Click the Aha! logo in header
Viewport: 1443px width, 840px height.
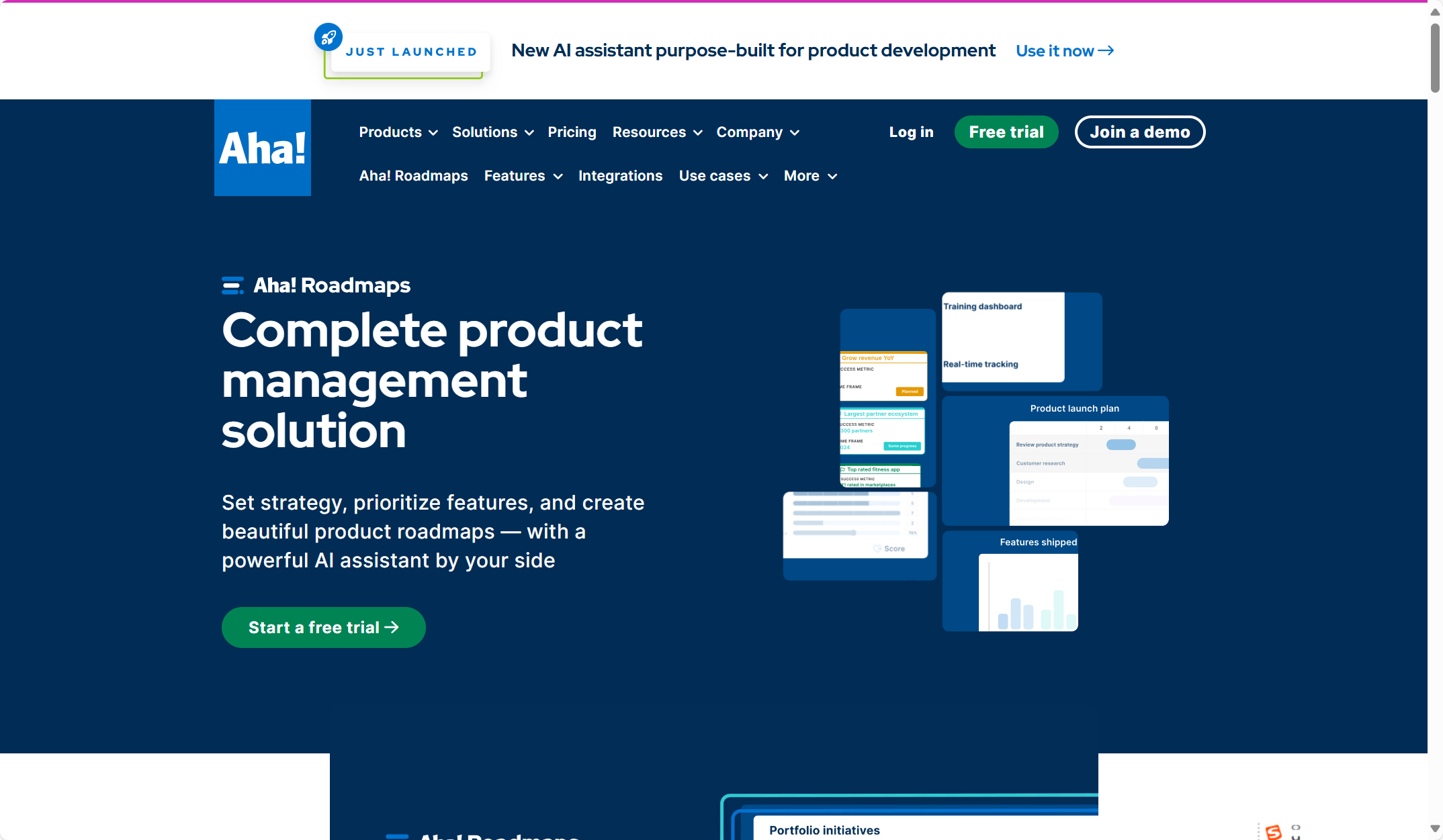[262, 148]
